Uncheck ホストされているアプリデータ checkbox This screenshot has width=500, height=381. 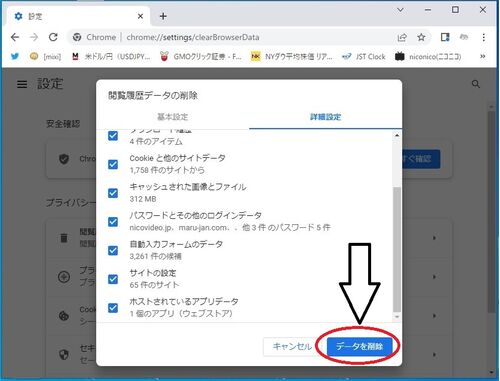[113, 308]
